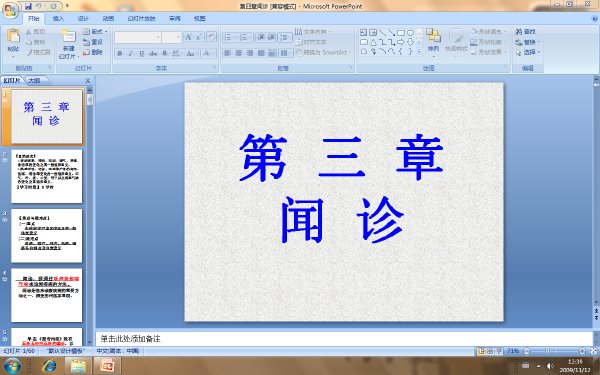Switch to the 动画 ribbon tab

(x=108, y=18)
